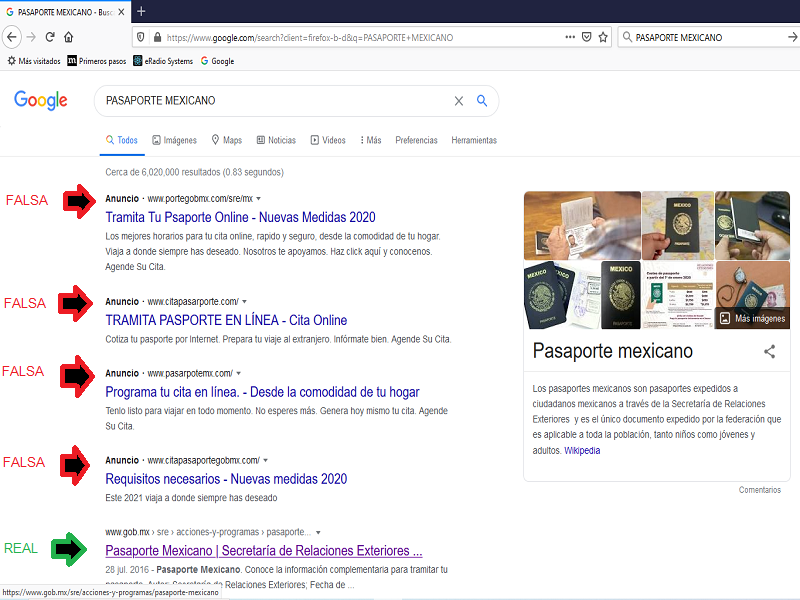The width and height of the screenshot is (800, 600).
Task: Click the address bar URL
Action: click(x=310, y=38)
